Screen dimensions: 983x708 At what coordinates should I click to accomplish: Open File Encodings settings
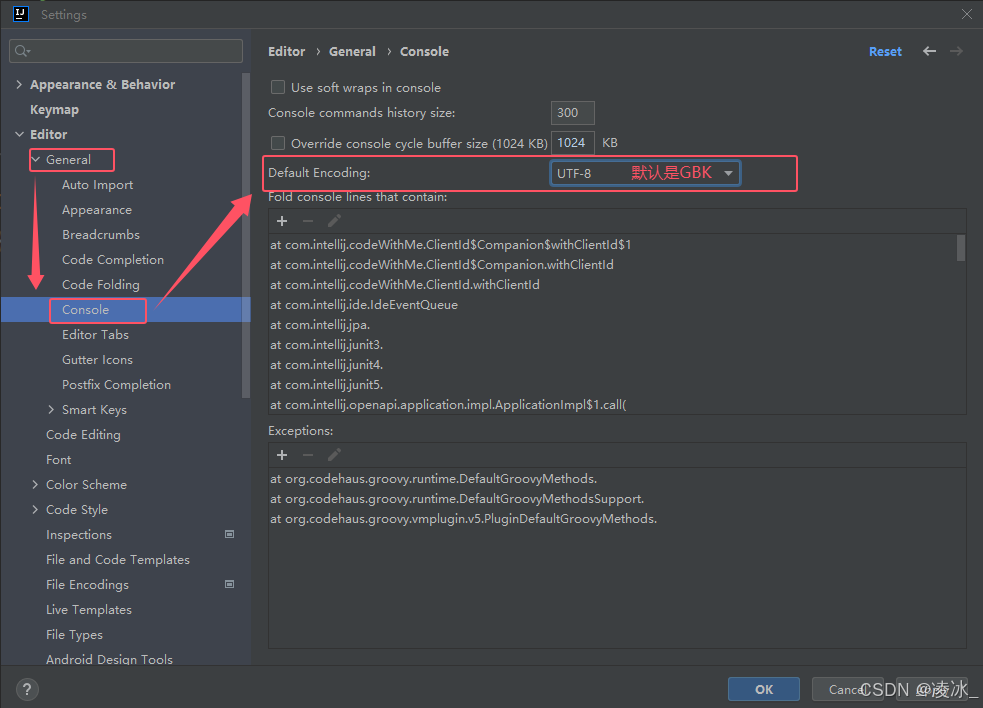pos(87,585)
